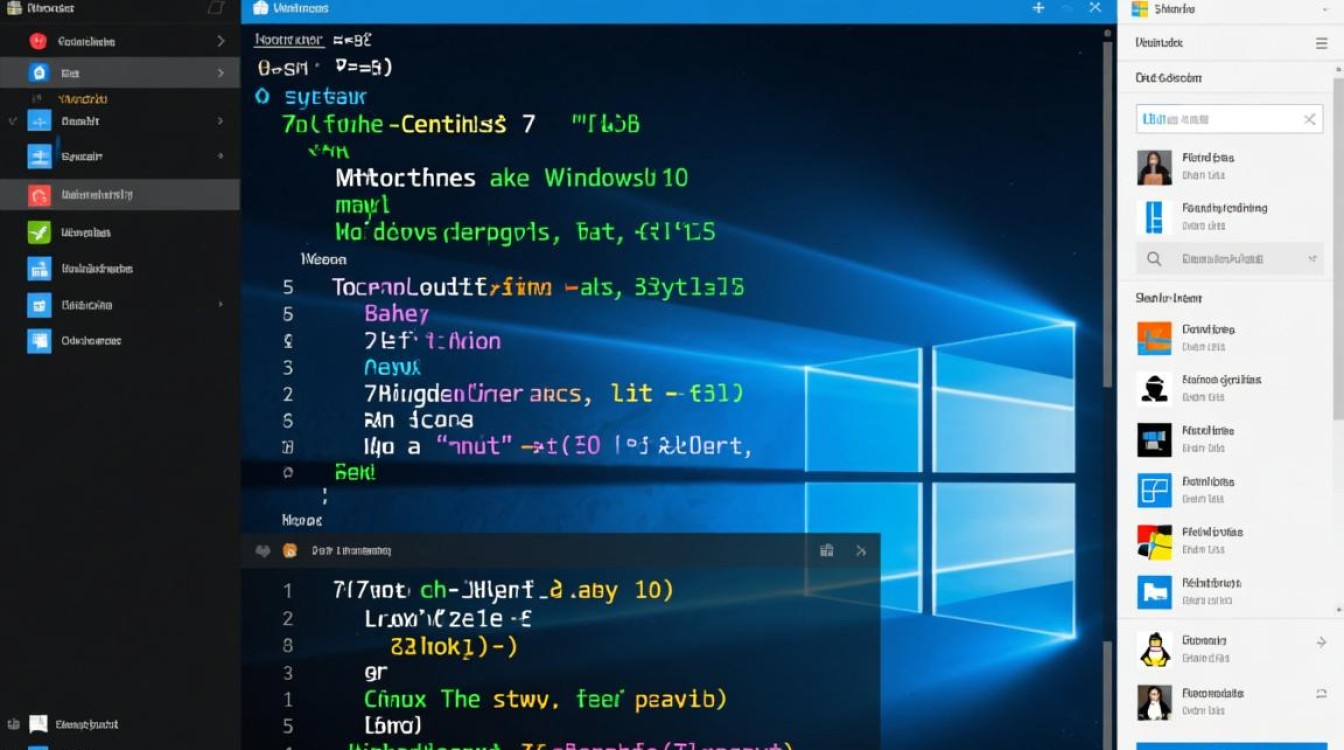Copy terminal output using the clipboard icon

click(827, 550)
